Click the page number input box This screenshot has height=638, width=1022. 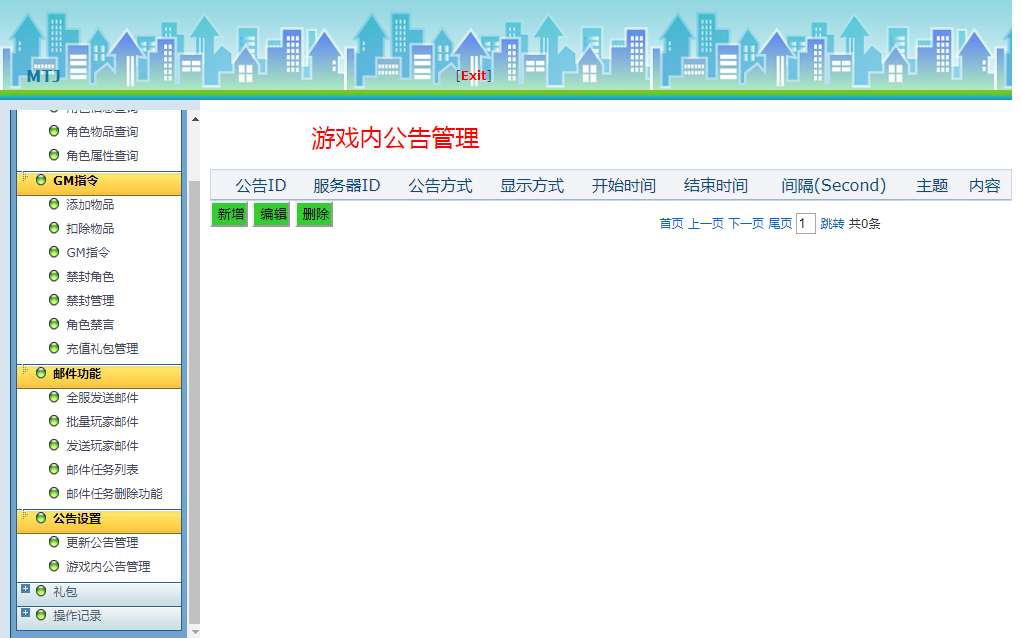(806, 224)
